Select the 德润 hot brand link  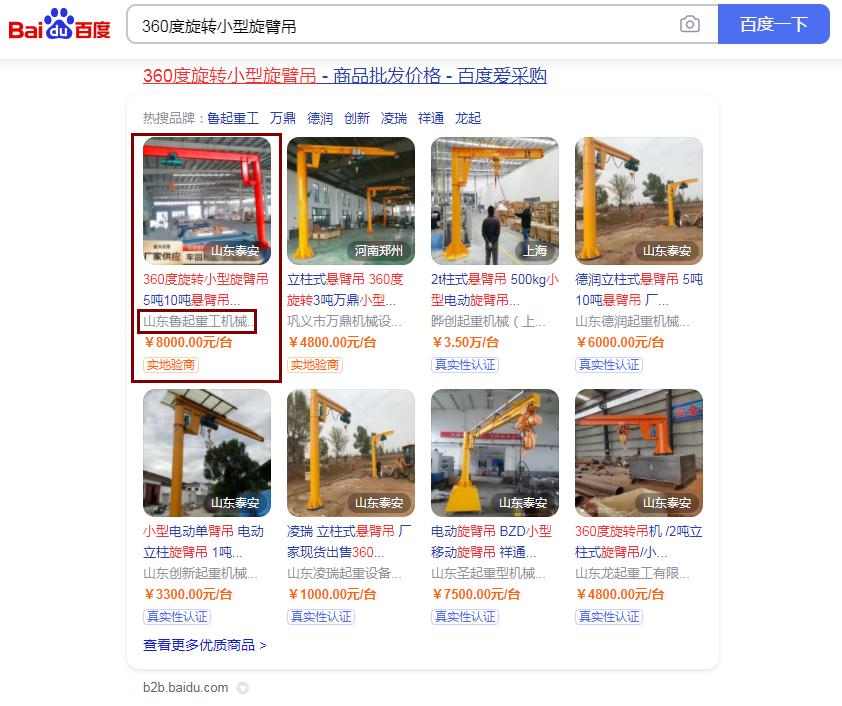click(320, 118)
